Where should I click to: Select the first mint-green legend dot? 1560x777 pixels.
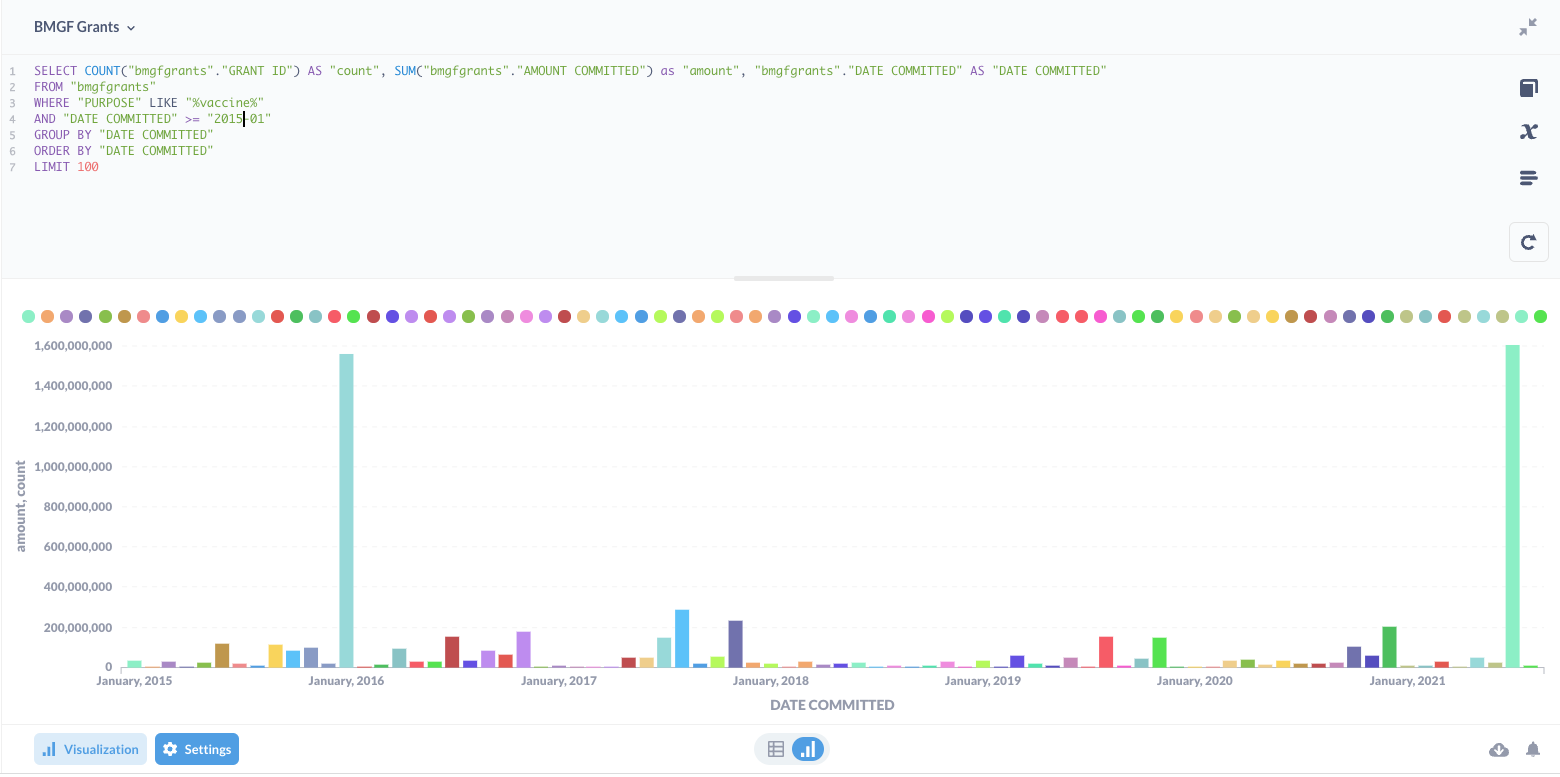pyautogui.click(x=29, y=316)
